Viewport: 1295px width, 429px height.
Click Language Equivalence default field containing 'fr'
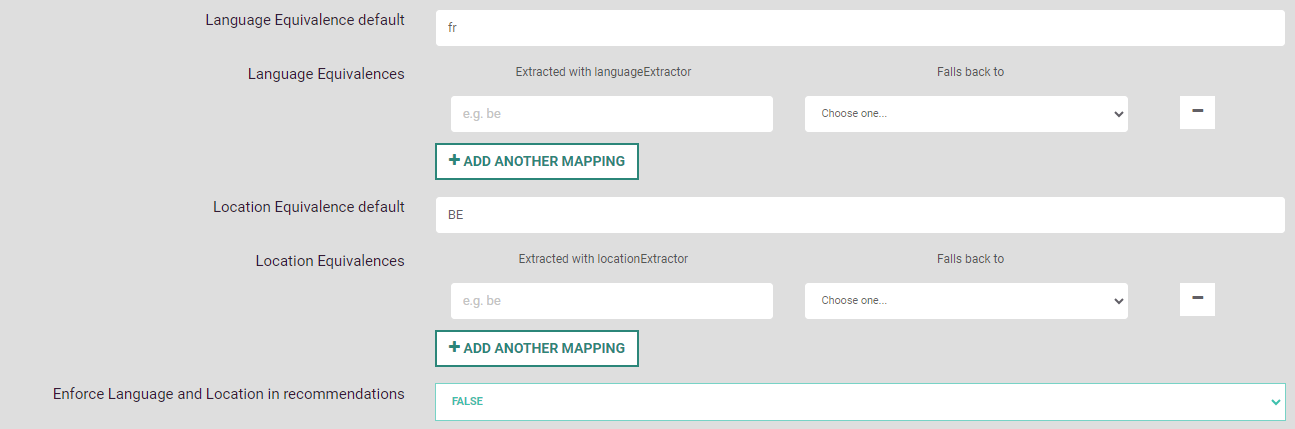(x=860, y=28)
